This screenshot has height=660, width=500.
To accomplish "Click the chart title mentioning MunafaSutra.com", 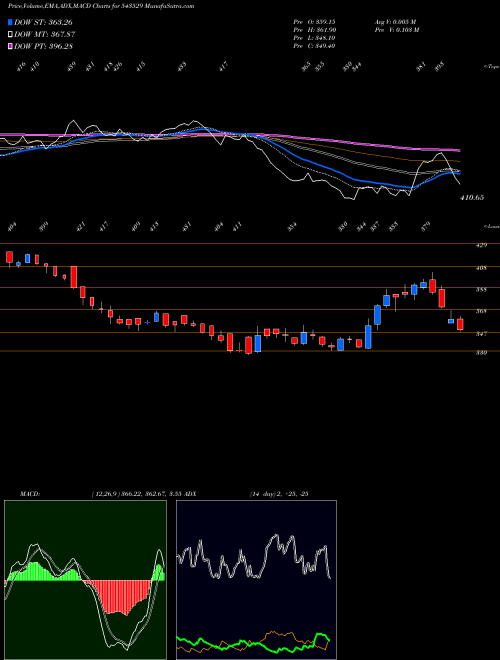I will coord(101,7).
